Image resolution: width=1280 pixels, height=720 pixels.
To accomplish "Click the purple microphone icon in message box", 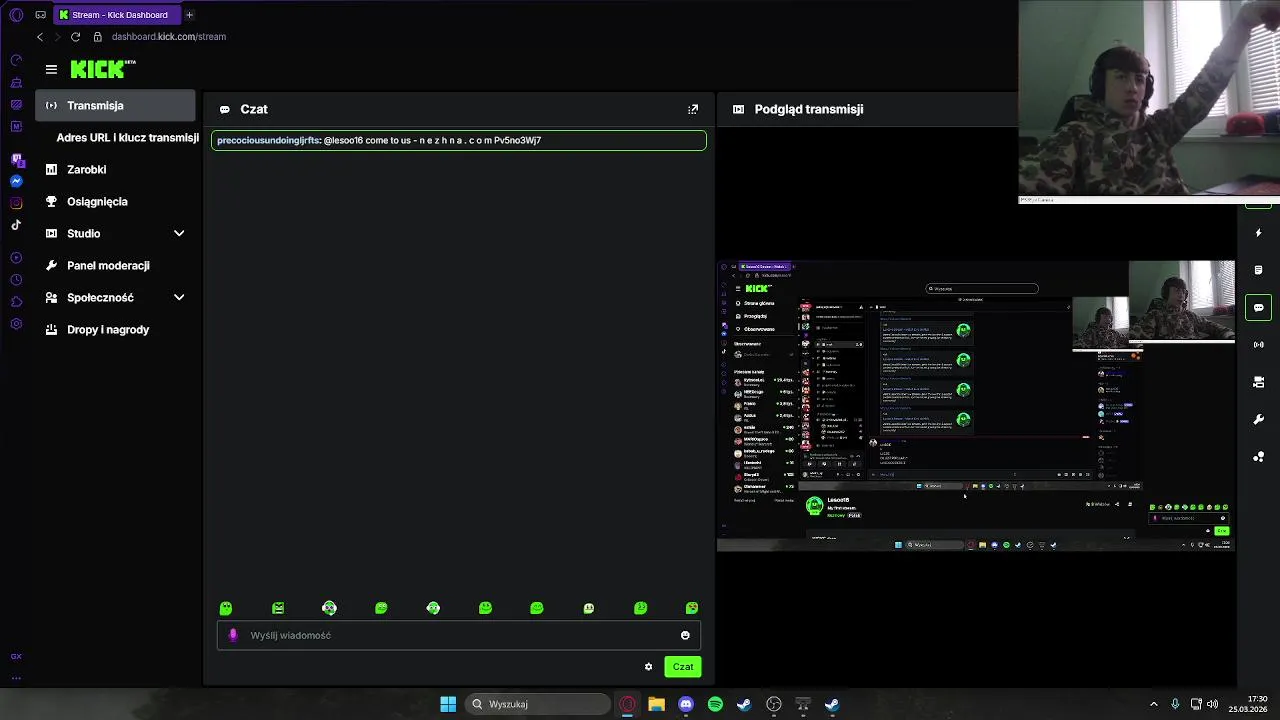I will (233, 635).
